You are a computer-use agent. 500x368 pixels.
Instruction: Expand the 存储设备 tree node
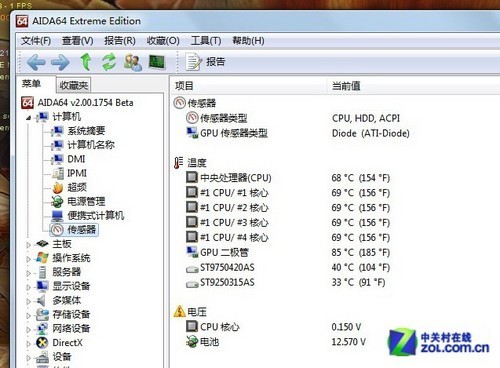(29, 316)
